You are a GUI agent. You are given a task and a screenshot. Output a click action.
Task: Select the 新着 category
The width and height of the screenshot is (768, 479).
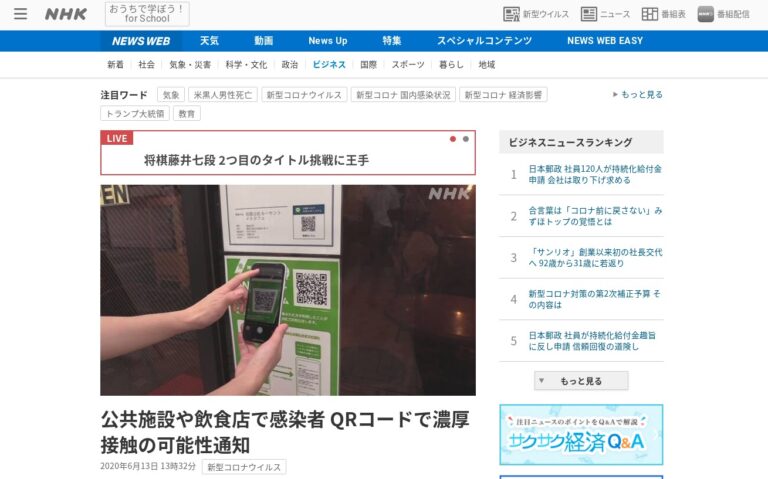116,65
